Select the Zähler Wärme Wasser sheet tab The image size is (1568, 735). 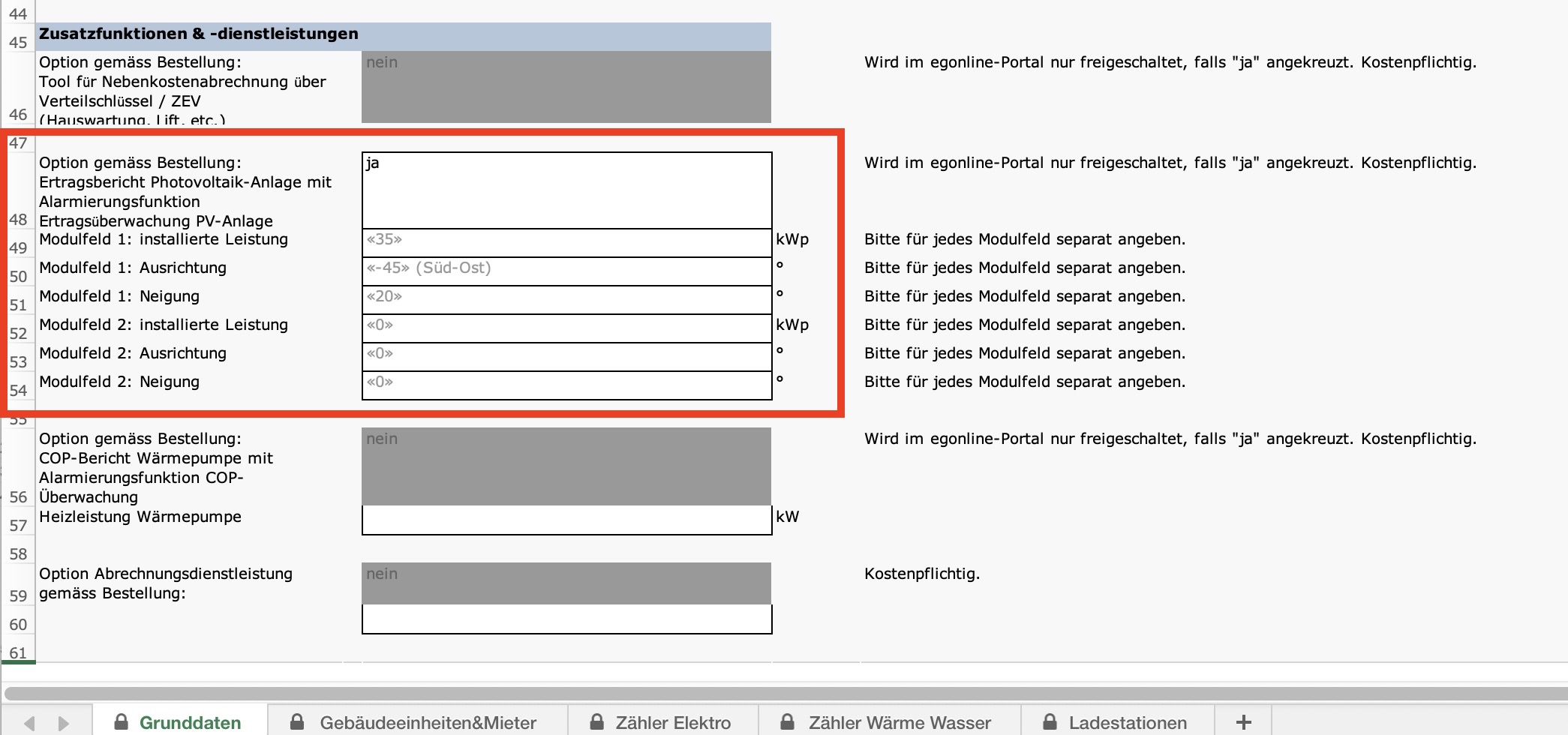click(x=888, y=722)
